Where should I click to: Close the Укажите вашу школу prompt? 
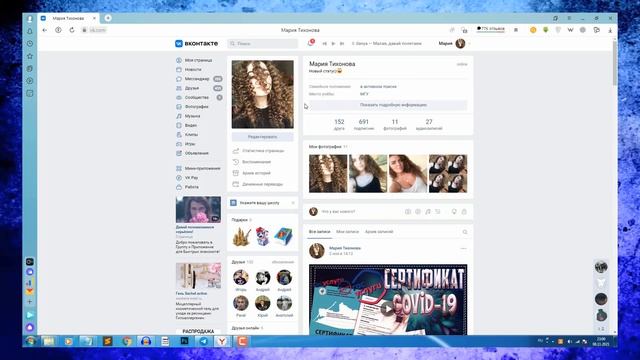click(293, 203)
